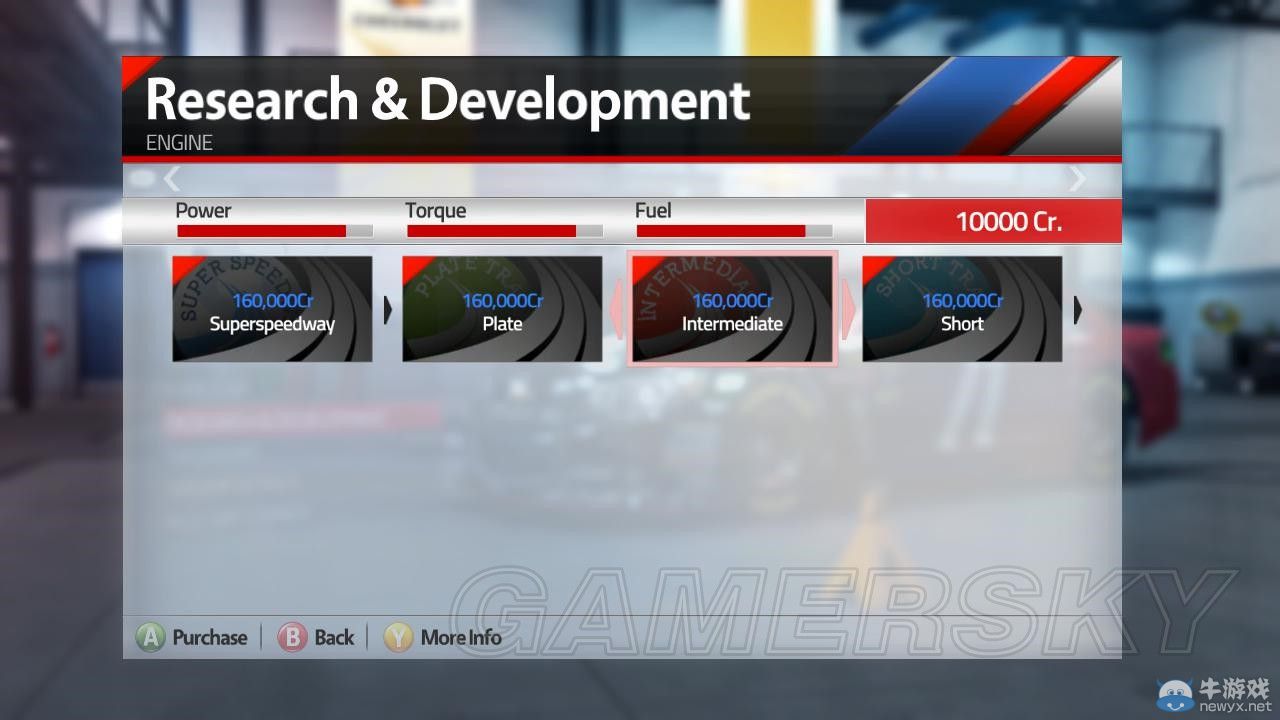Click pink left arrow beside Intermediate card
The height and width of the screenshot is (720, 1280).
(617, 310)
